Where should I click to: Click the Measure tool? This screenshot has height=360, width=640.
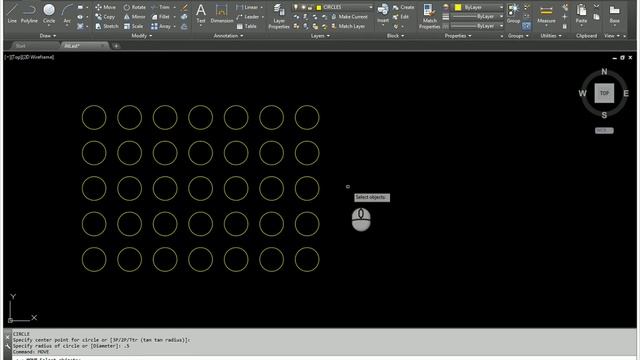(x=546, y=13)
